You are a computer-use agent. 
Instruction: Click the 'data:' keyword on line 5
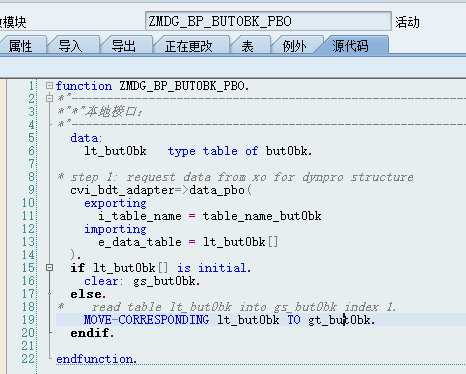tap(86, 138)
